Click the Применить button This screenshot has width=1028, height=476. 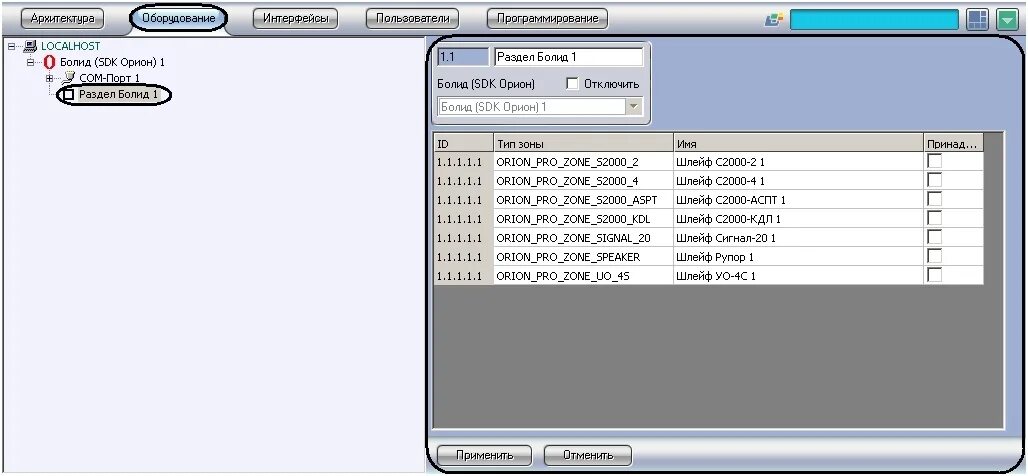click(x=484, y=455)
